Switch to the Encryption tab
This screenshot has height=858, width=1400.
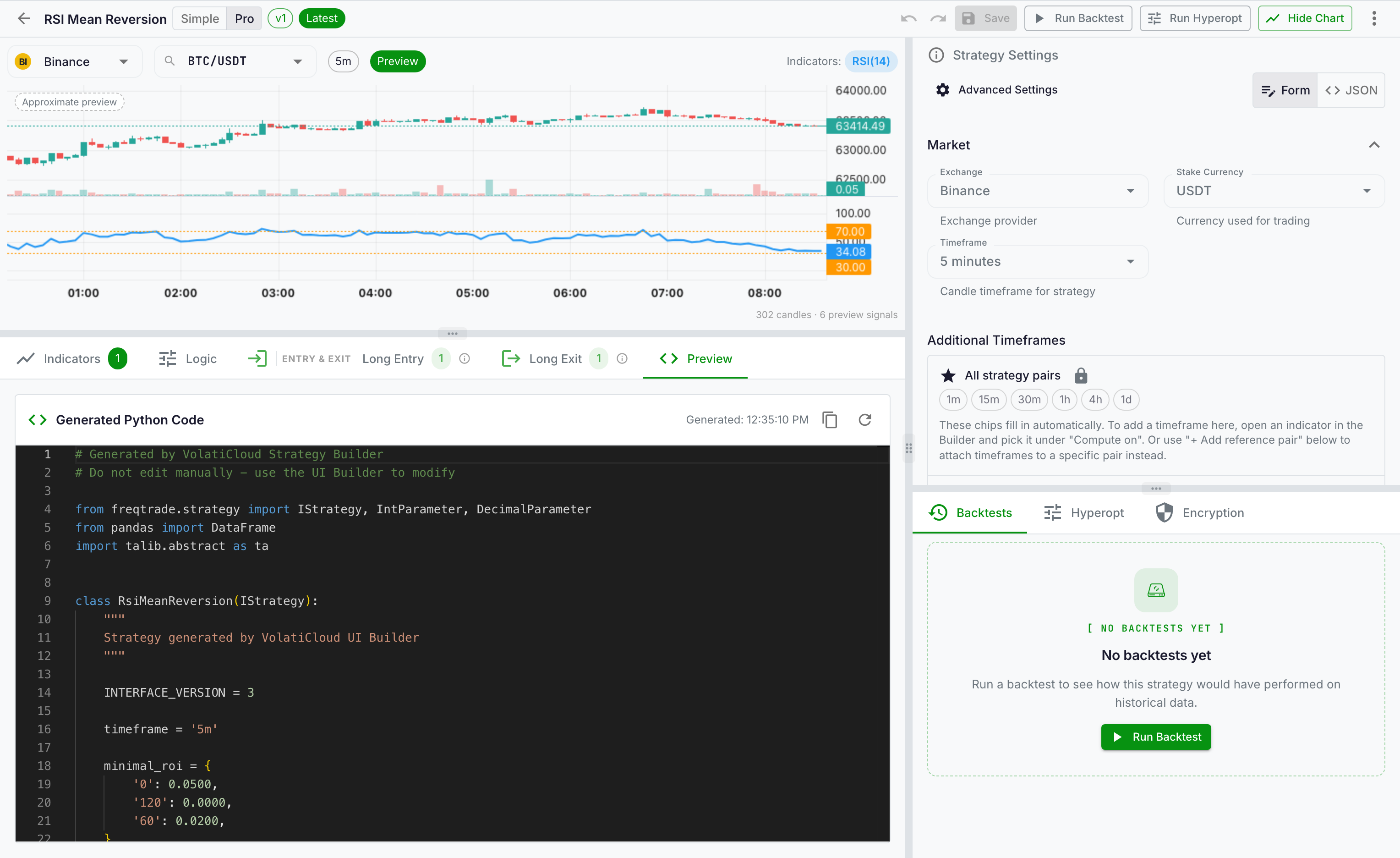tap(1199, 513)
